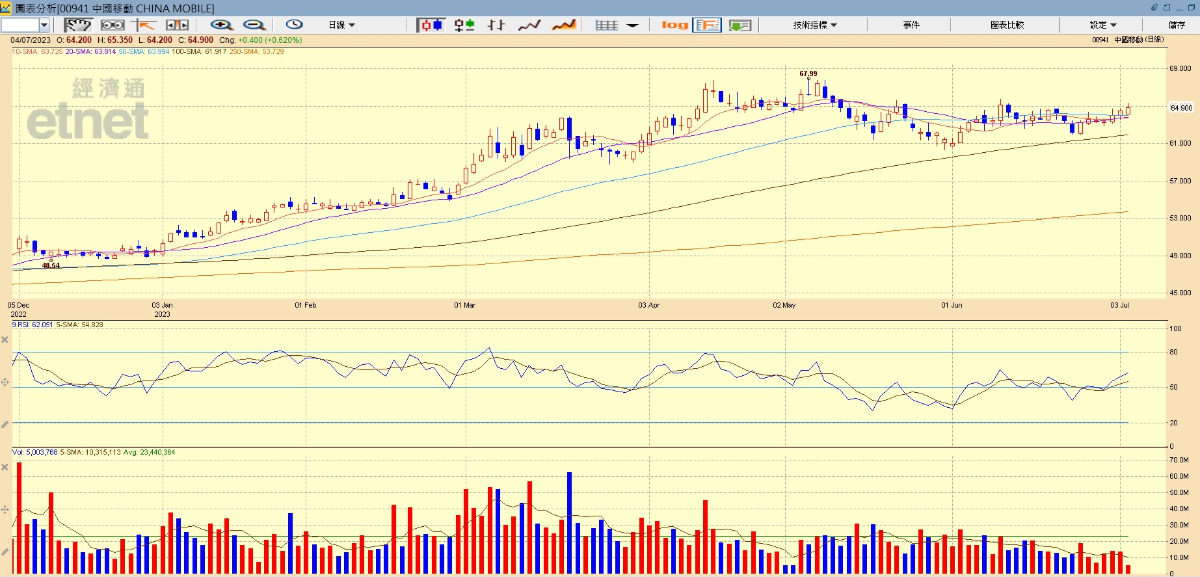
Task: Click the zoom out magnifier icon
Action: click(x=254, y=24)
